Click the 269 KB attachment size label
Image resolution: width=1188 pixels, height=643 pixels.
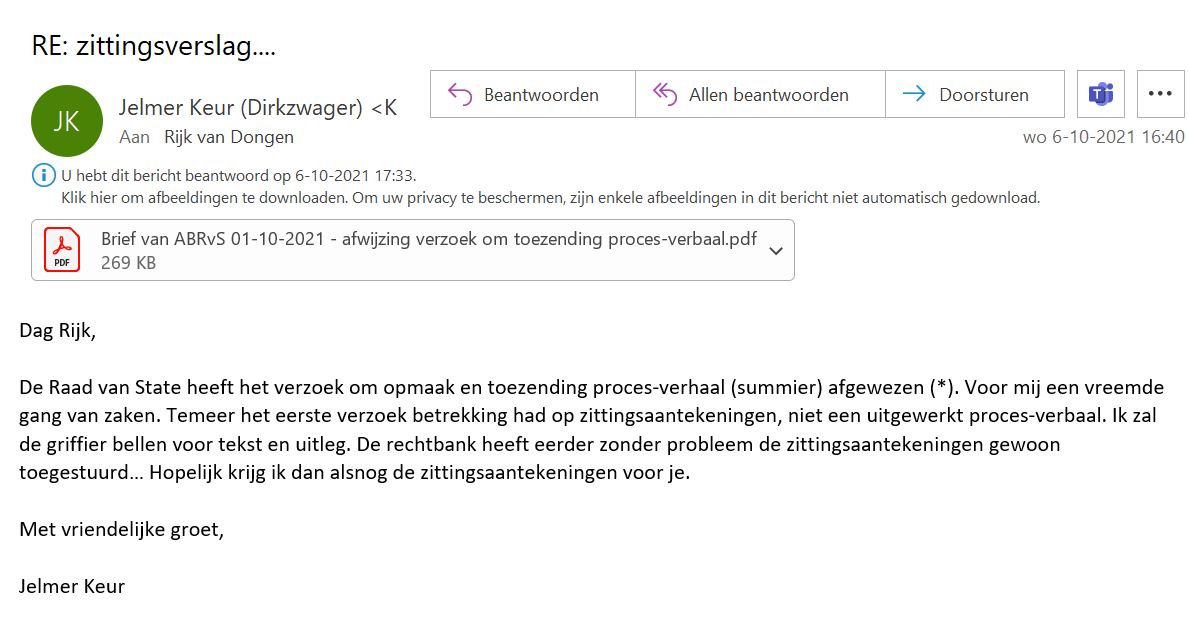pos(128,263)
